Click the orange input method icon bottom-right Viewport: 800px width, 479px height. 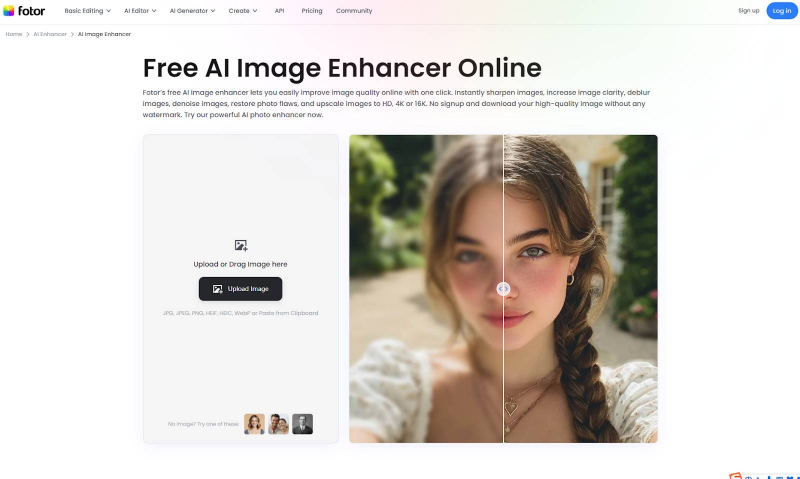[735, 475]
